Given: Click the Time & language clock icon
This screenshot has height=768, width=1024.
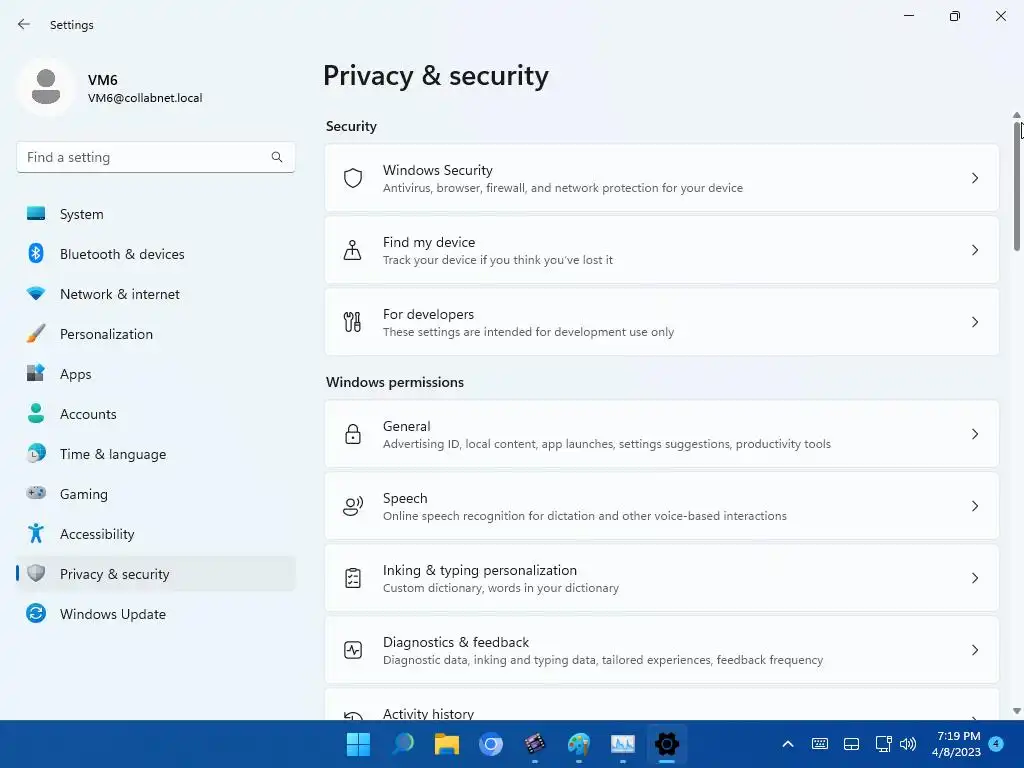Looking at the screenshot, I should [36, 453].
